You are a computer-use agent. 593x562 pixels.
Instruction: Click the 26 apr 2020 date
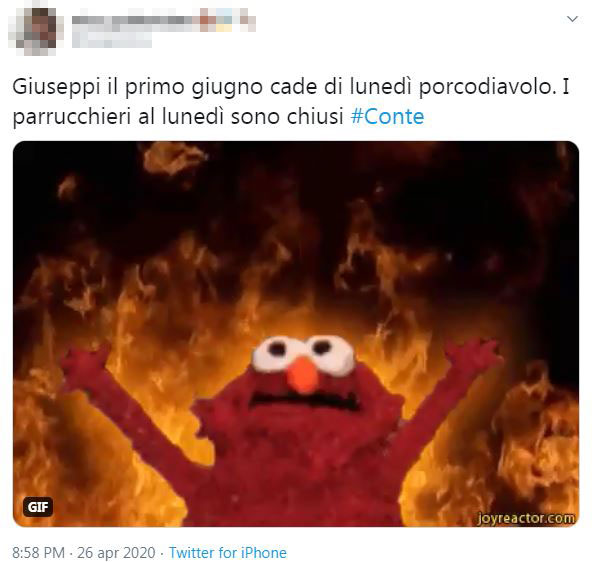(x=116, y=553)
